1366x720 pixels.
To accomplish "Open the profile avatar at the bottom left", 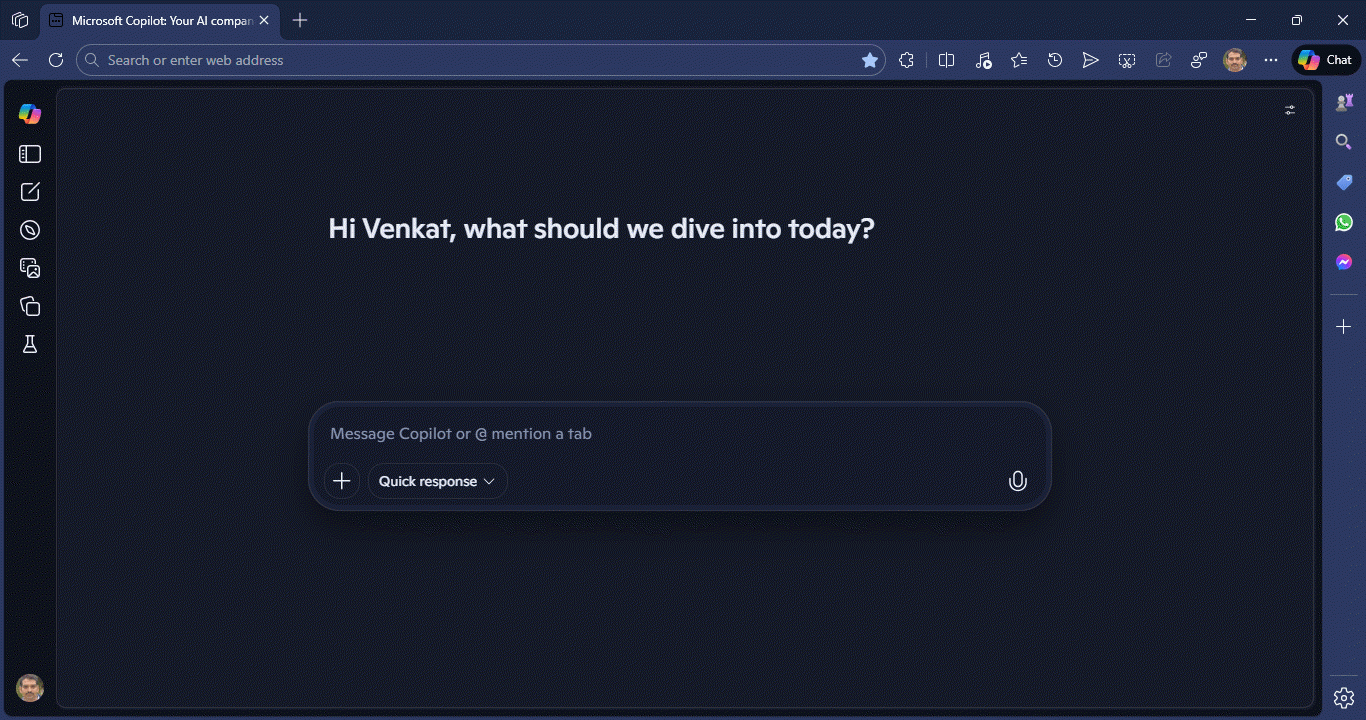I will point(30,688).
